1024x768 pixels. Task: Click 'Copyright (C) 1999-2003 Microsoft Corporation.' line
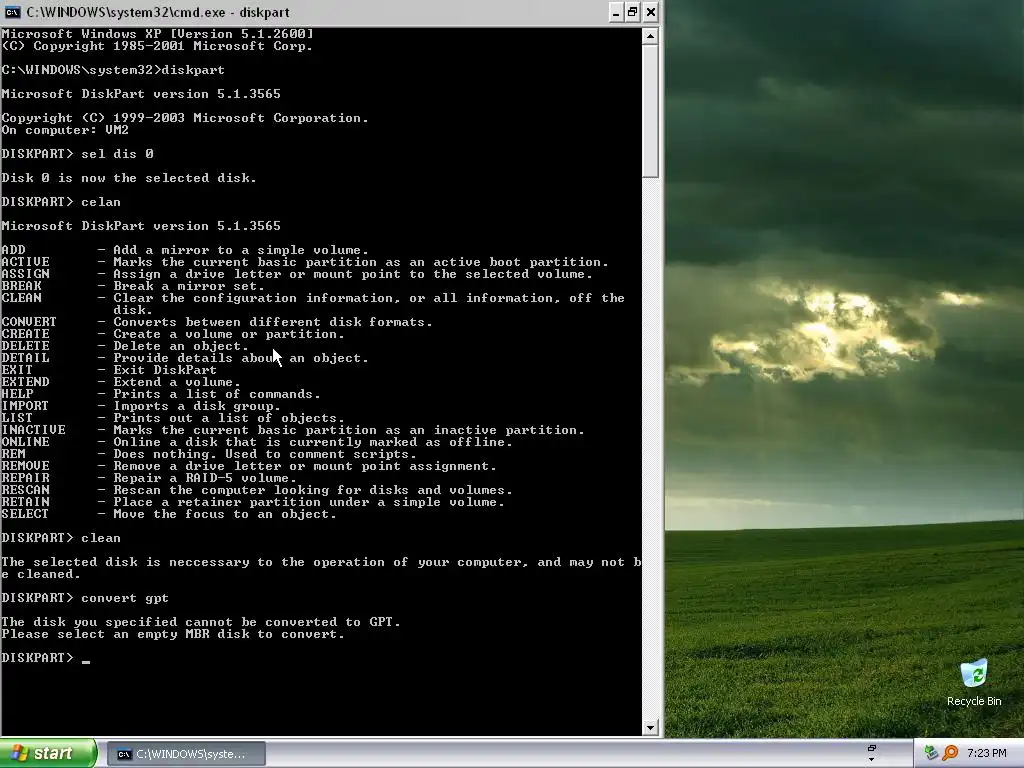[x=185, y=118]
